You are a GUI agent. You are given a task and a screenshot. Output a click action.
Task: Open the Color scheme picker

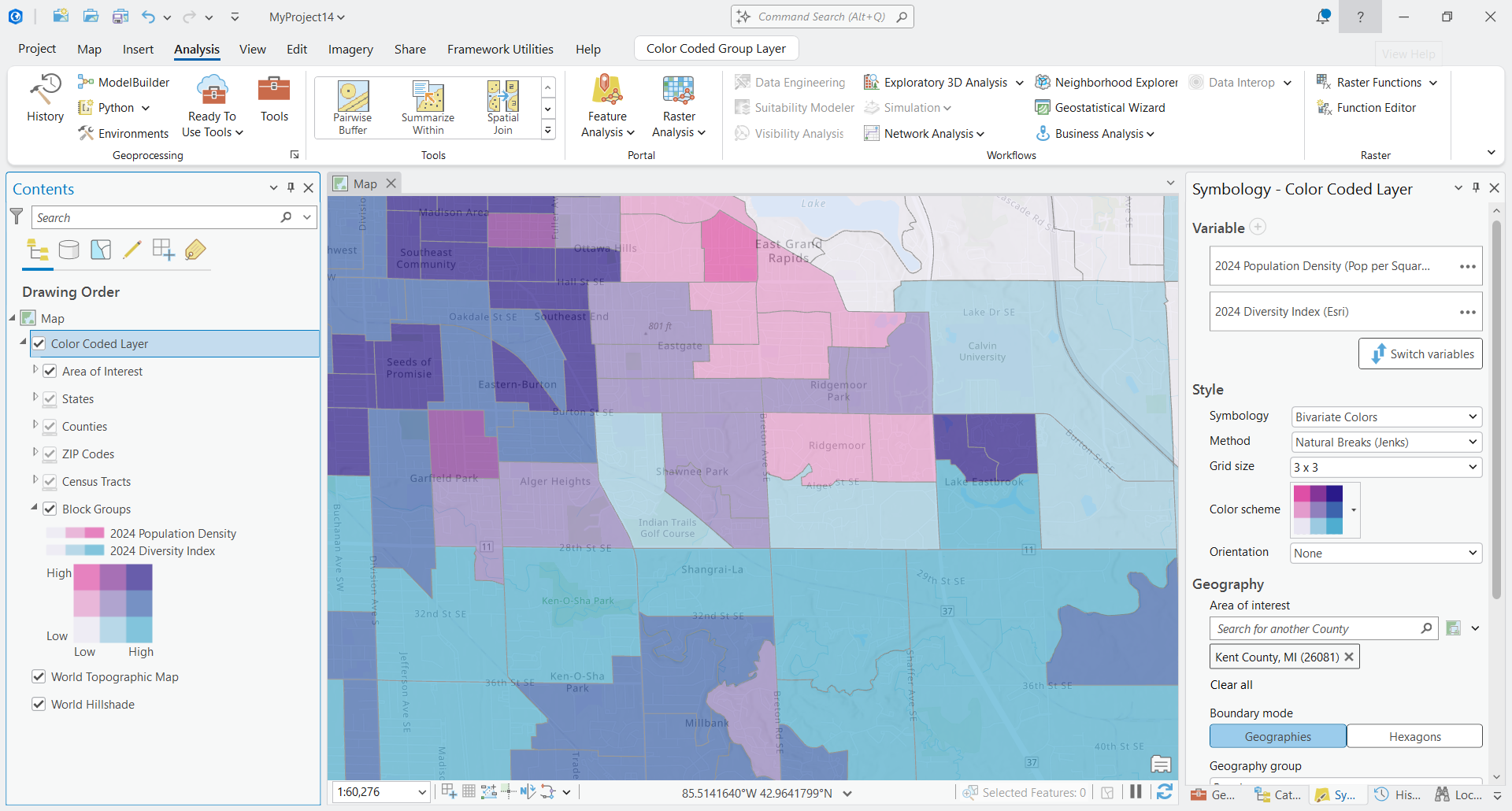(x=1326, y=509)
